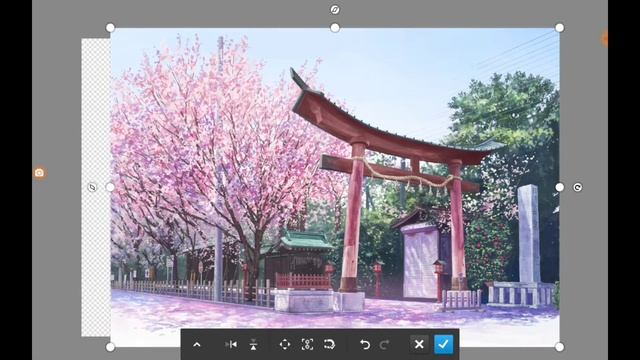The height and width of the screenshot is (360, 640).
Task: Cancel the transform with the X button
Action: coord(419,344)
